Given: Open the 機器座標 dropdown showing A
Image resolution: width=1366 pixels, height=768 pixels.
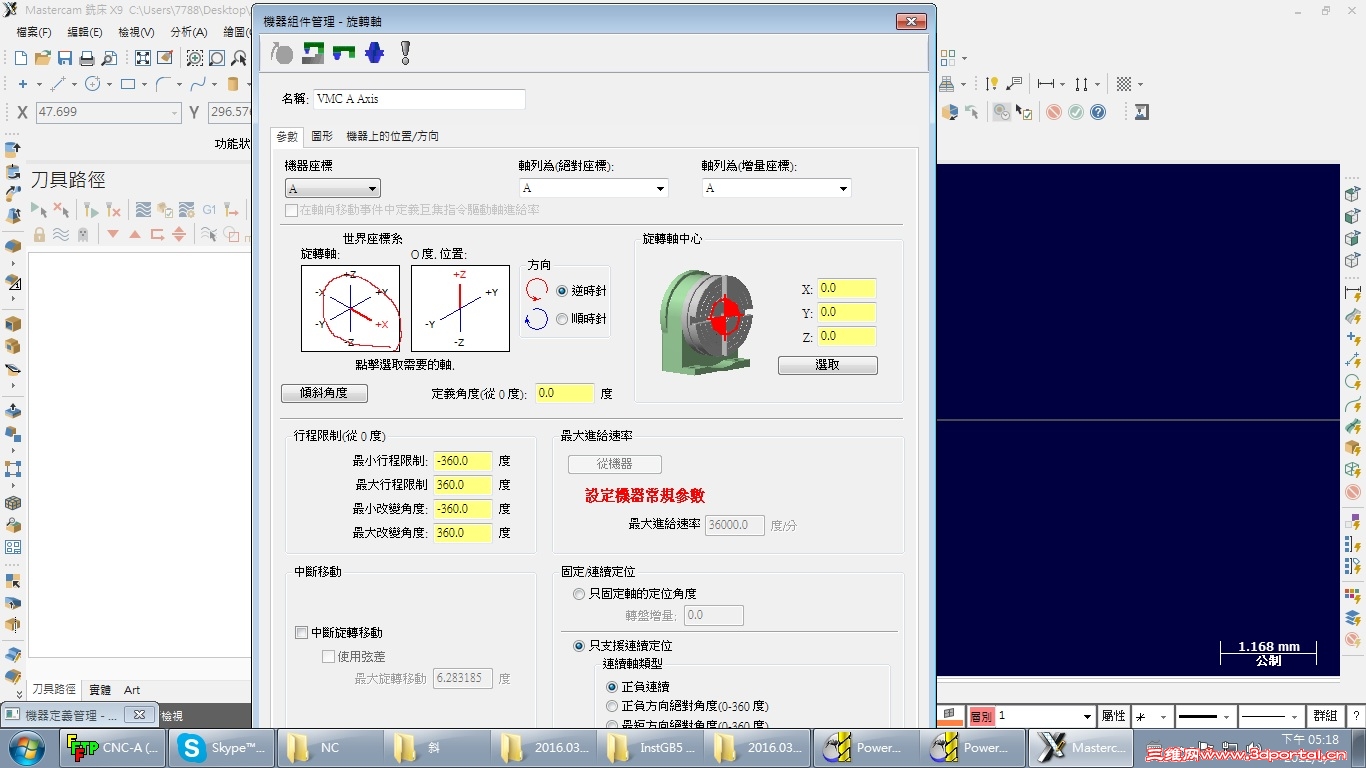Looking at the screenshot, I should pyautogui.click(x=333, y=189).
